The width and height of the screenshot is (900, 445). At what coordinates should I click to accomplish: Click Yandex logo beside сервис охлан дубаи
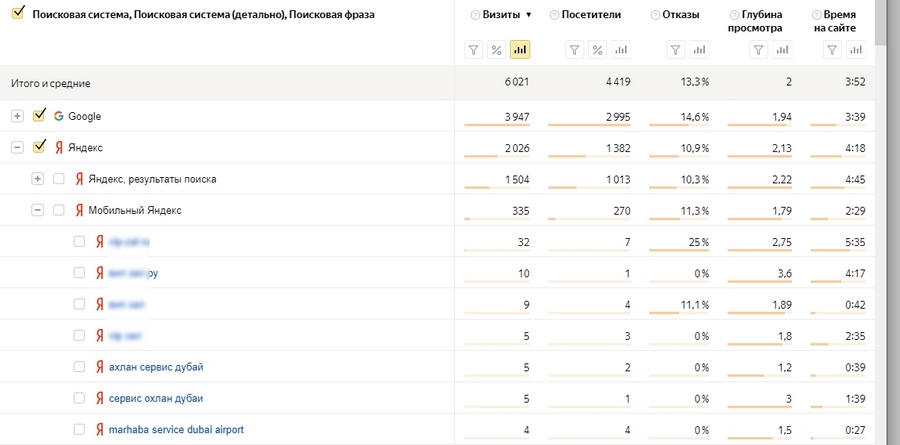pos(99,398)
